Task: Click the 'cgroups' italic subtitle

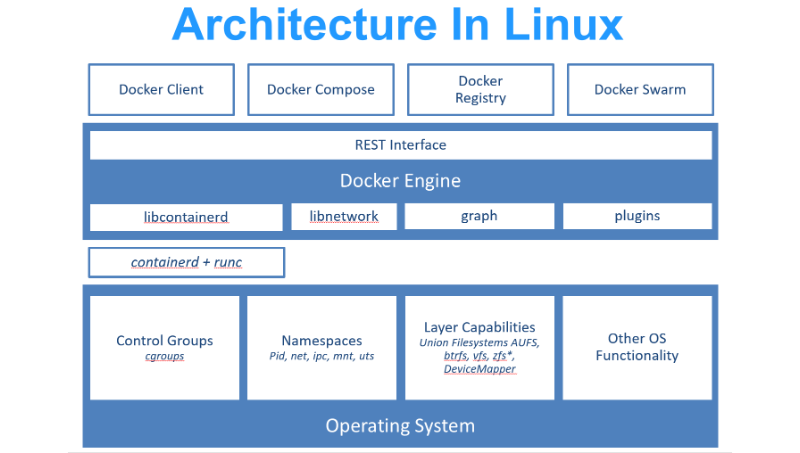Action: pyautogui.click(x=164, y=356)
